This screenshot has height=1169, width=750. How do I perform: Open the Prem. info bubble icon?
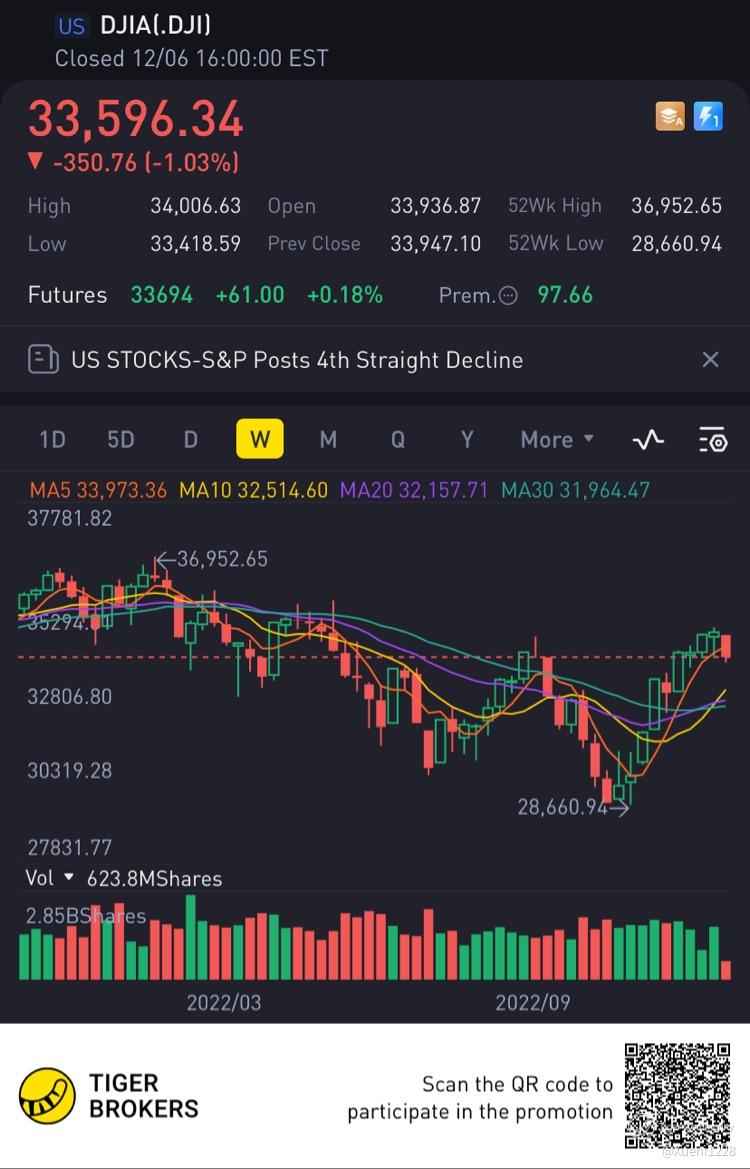pos(508,295)
